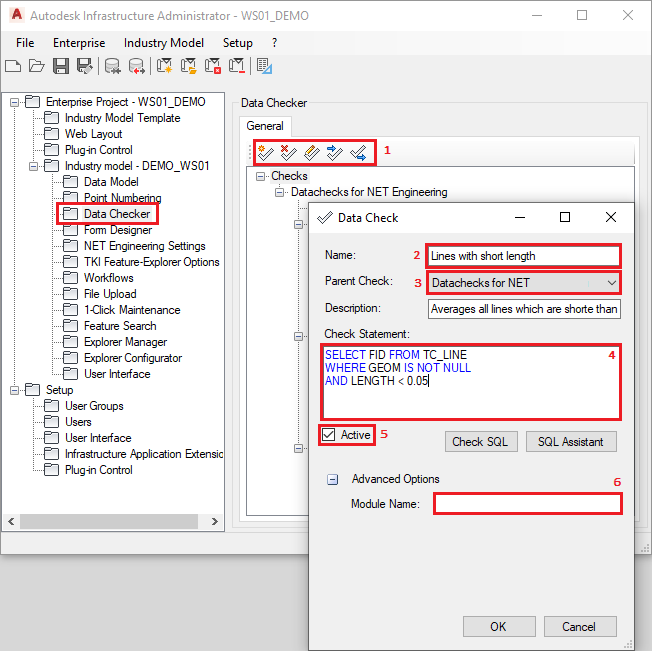The image size is (652, 651).
Task: Select NET Engineering Settings tree item
Action: point(145,246)
